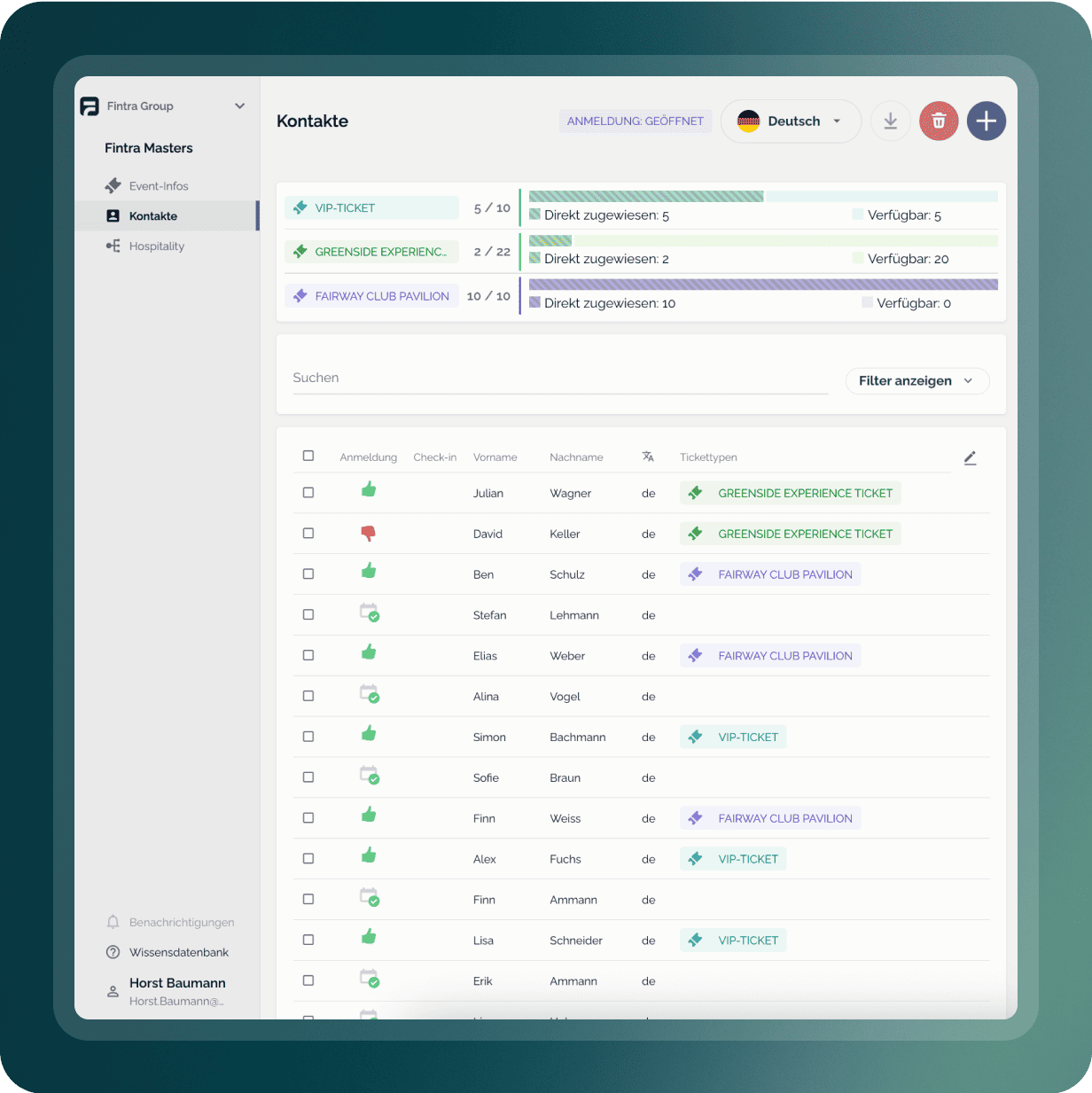The height and width of the screenshot is (1093, 1092).
Task: Check the box for Finn Weiss
Action: (x=308, y=818)
